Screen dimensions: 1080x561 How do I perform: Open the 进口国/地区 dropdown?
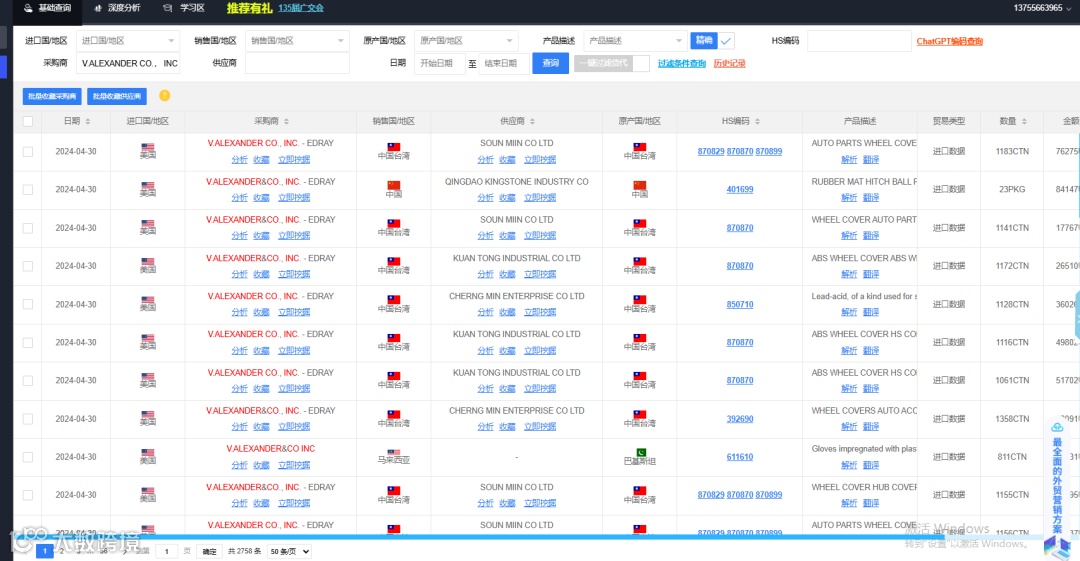tap(127, 41)
